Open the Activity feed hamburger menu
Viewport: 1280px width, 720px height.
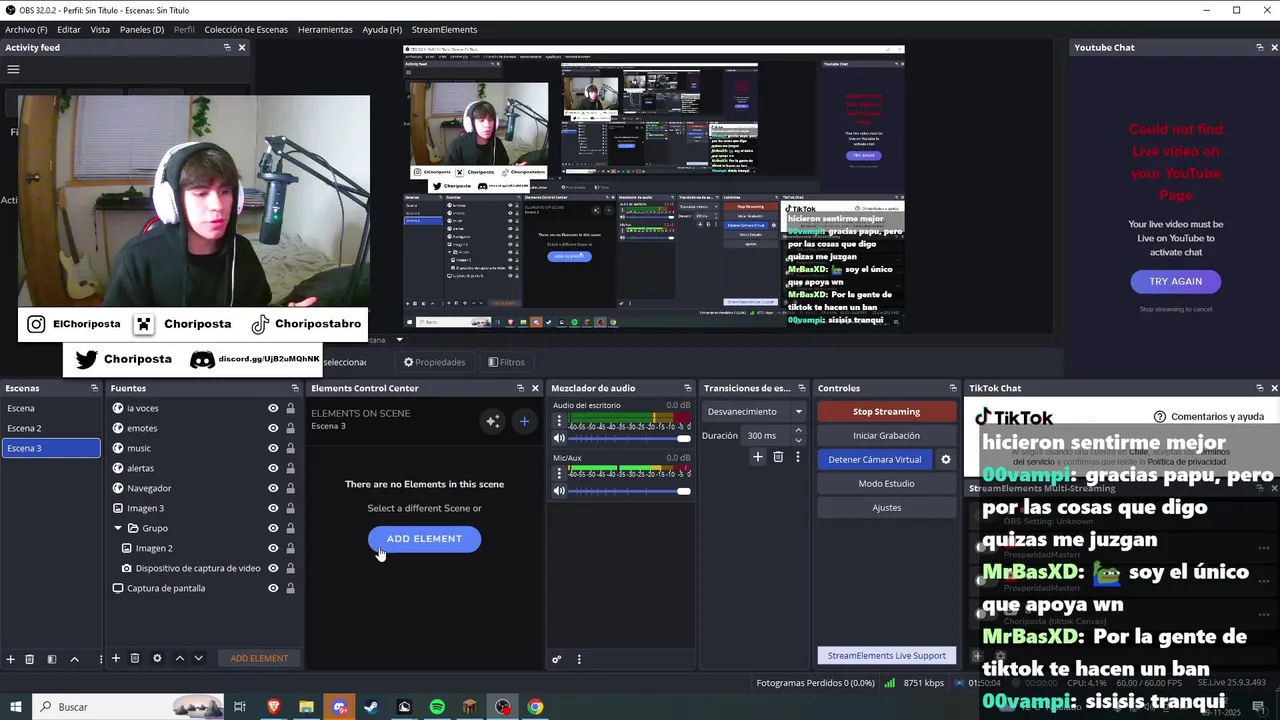coord(13,69)
